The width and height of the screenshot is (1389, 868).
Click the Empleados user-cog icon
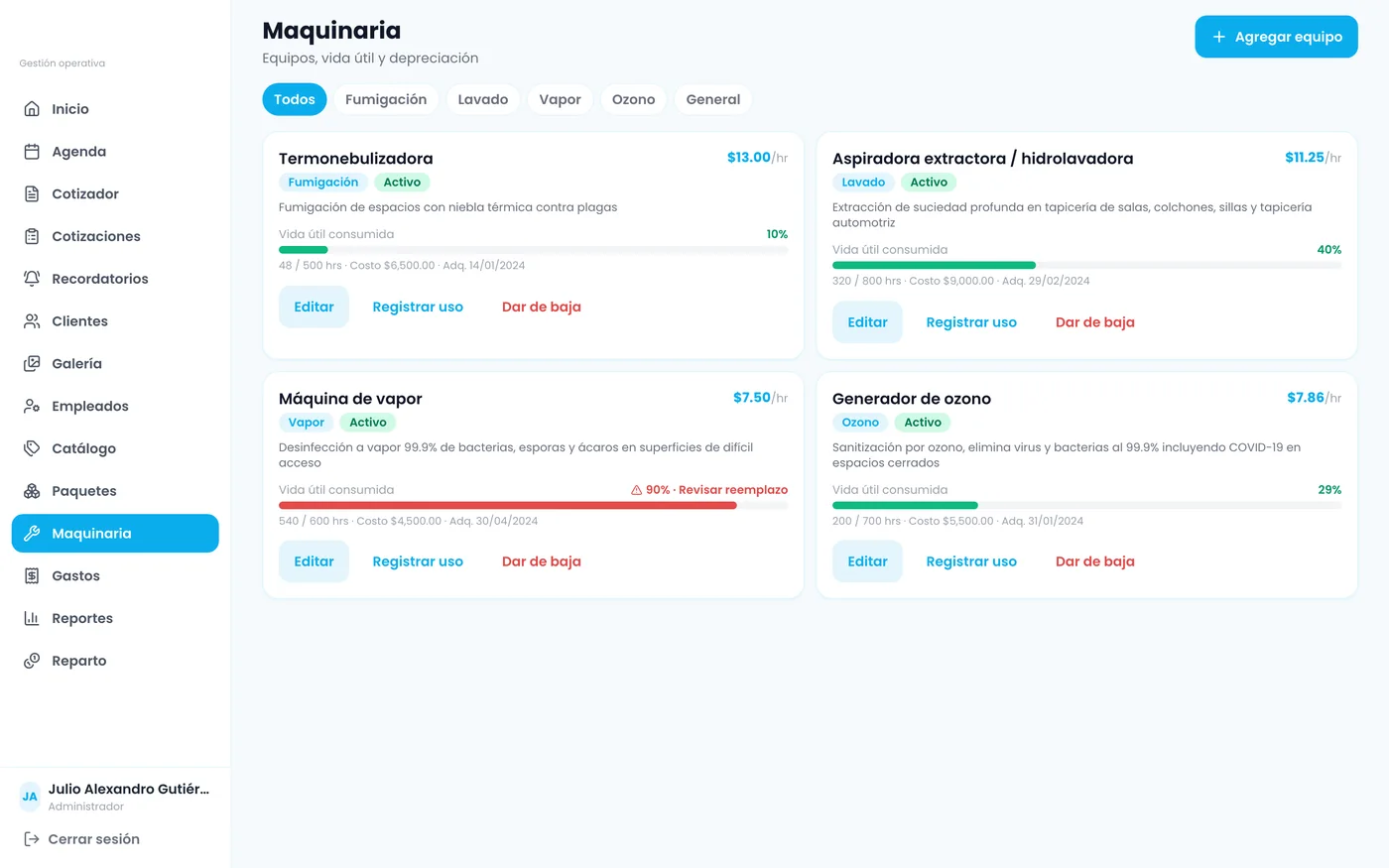click(x=32, y=406)
